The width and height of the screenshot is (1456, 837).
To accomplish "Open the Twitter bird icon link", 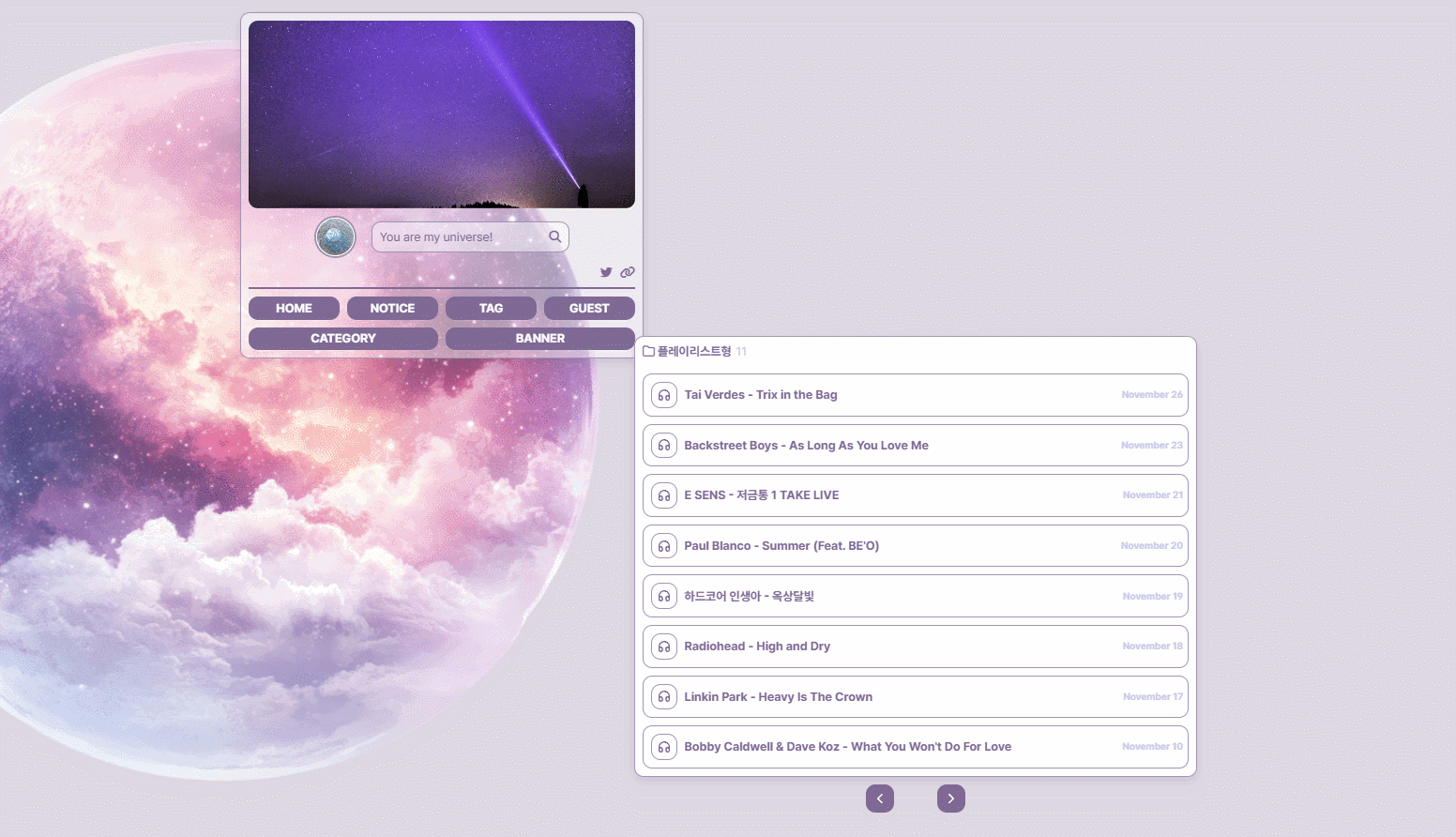I will pos(606,272).
